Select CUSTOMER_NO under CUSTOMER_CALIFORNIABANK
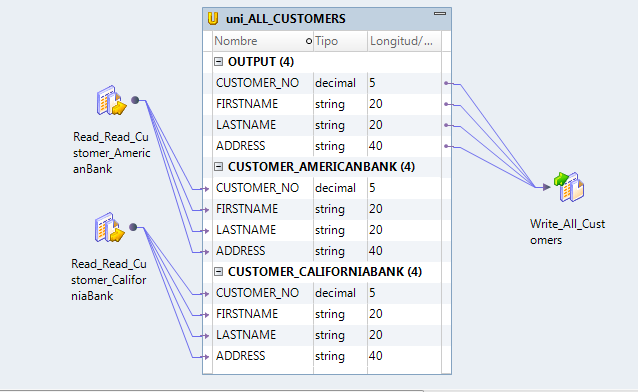Viewport: 638px width, 392px height. coord(257,293)
